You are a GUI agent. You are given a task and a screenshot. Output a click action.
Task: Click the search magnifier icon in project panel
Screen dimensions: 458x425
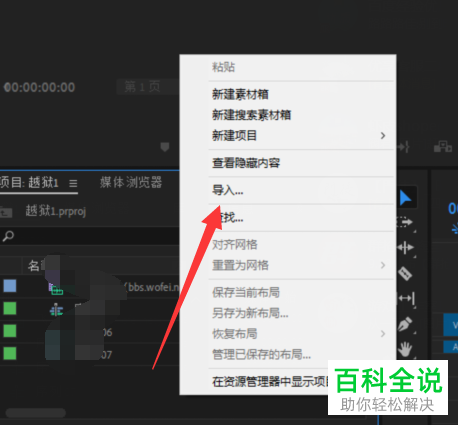click(x=8, y=236)
